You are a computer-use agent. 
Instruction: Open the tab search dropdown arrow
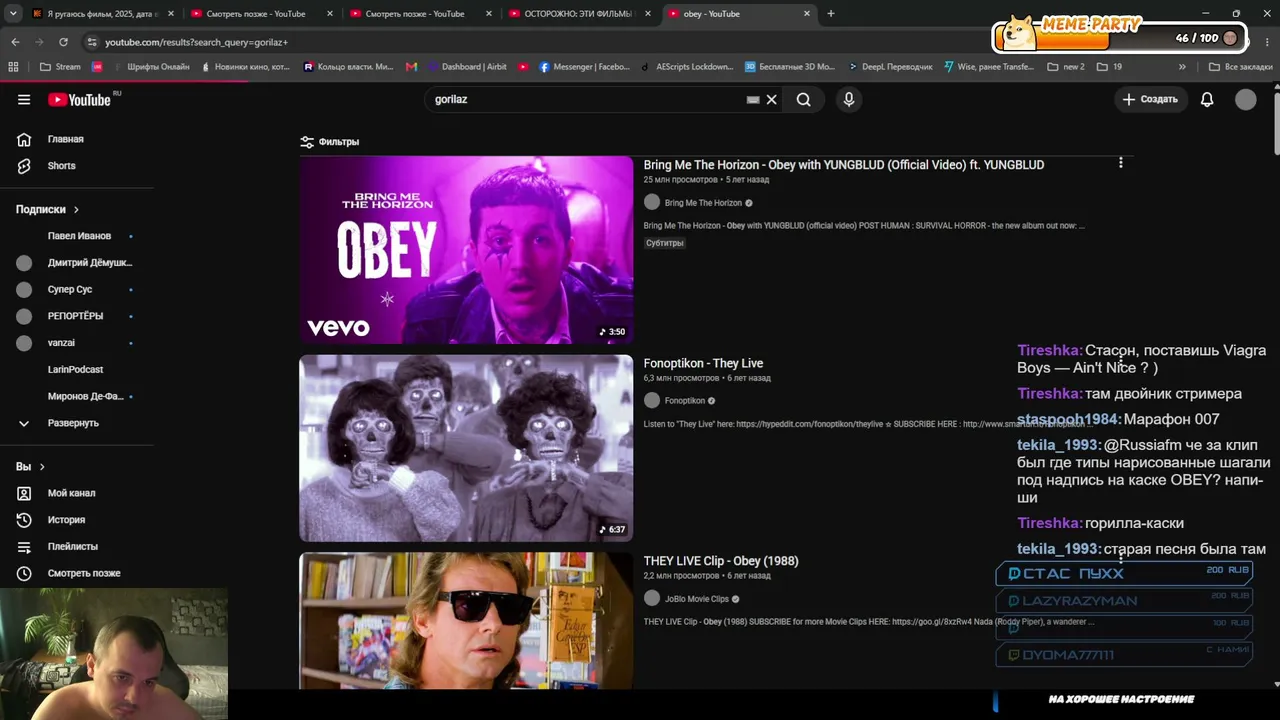tap(13, 14)
